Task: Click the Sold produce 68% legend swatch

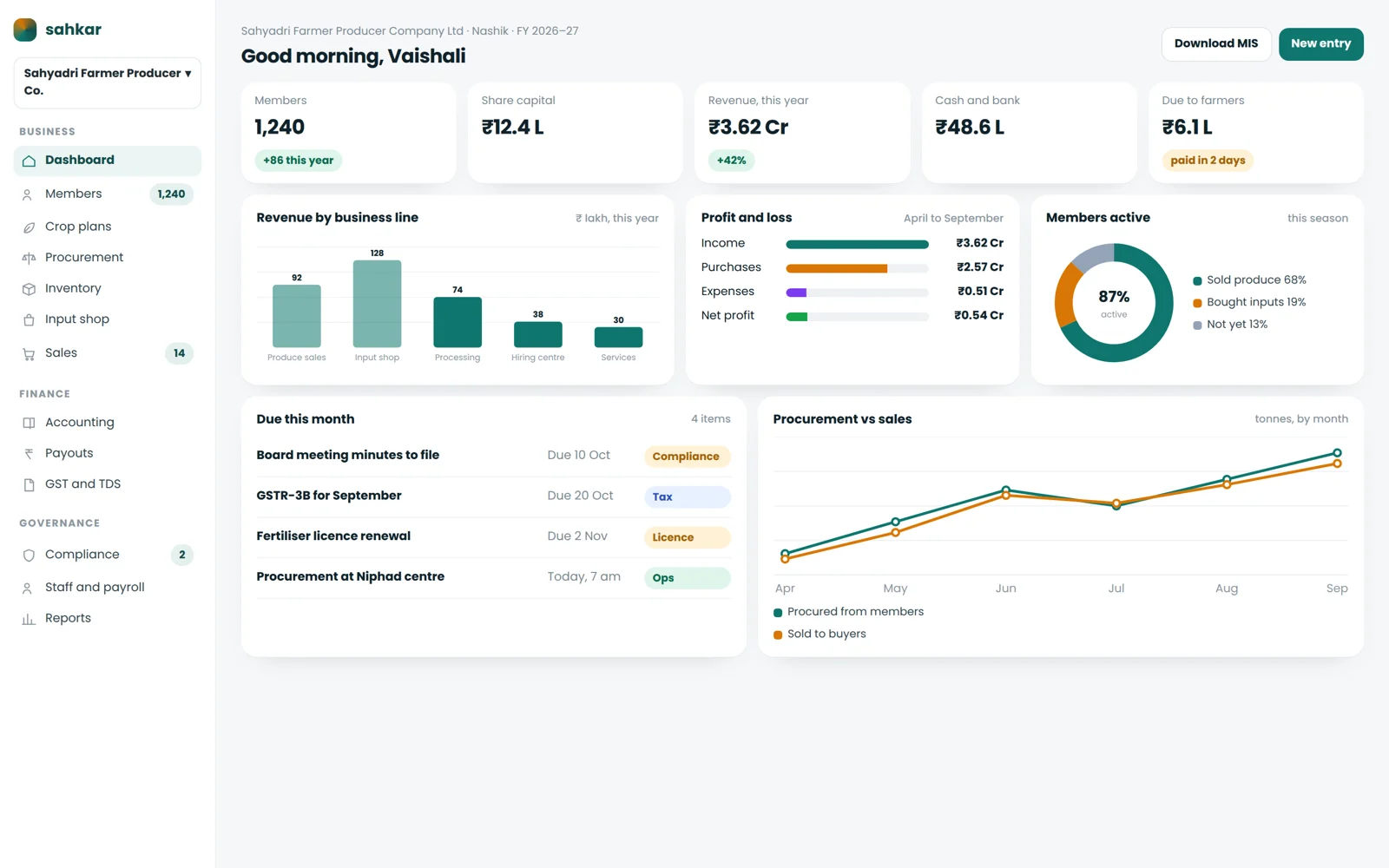Action: point(1197,280)
